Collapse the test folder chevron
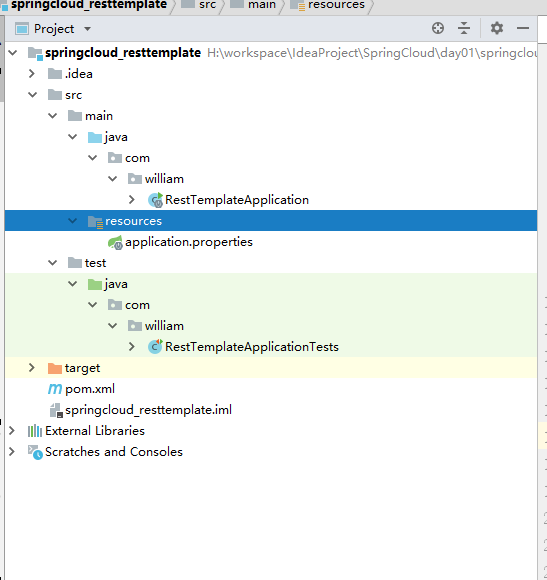Image resolution: width=547 pixels, height=580 pixels. pyautogui.click(x=53, y=263)
